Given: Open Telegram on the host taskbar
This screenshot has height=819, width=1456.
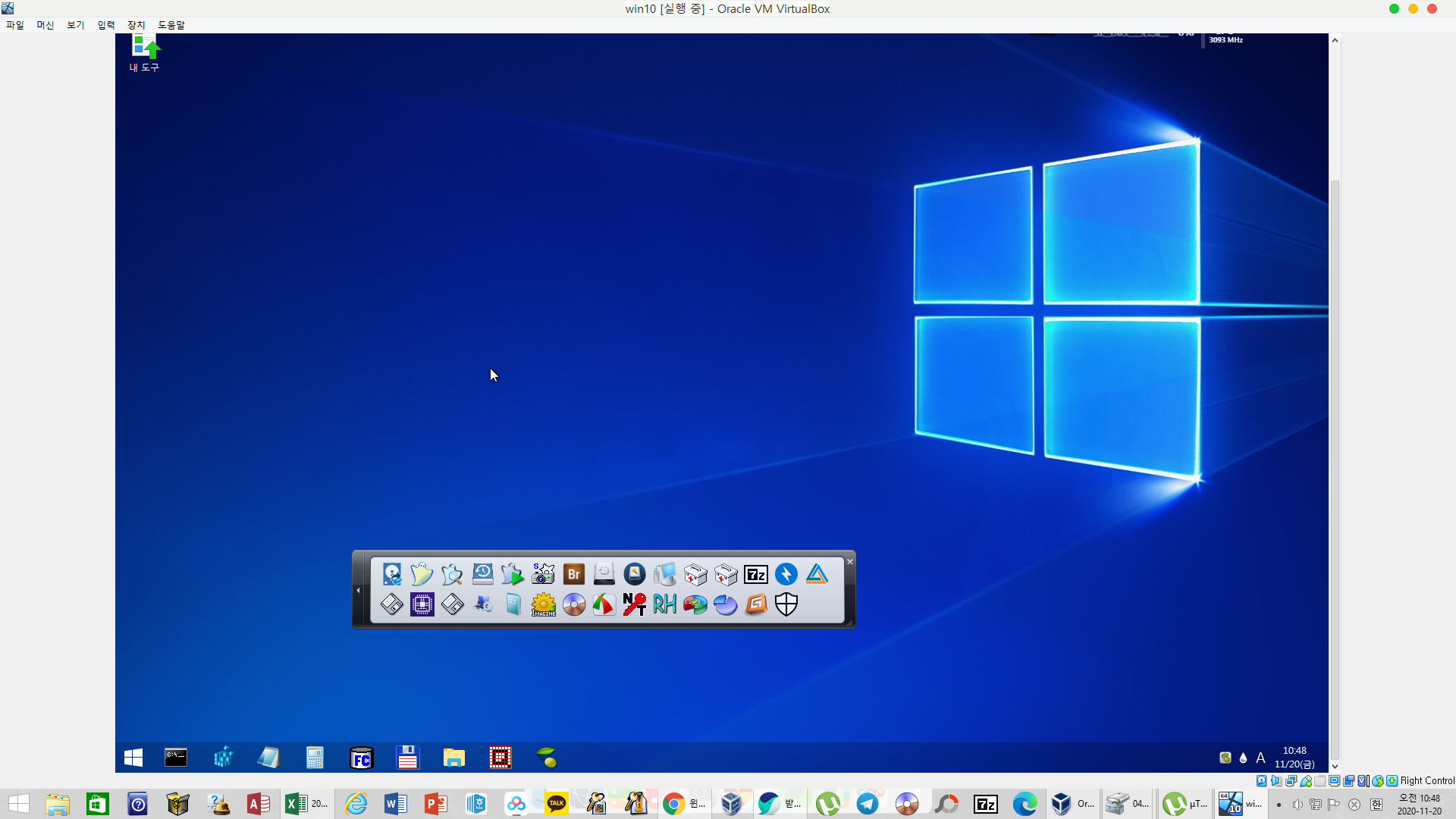Looking at the screenshot, I should [x=868, y=804].
